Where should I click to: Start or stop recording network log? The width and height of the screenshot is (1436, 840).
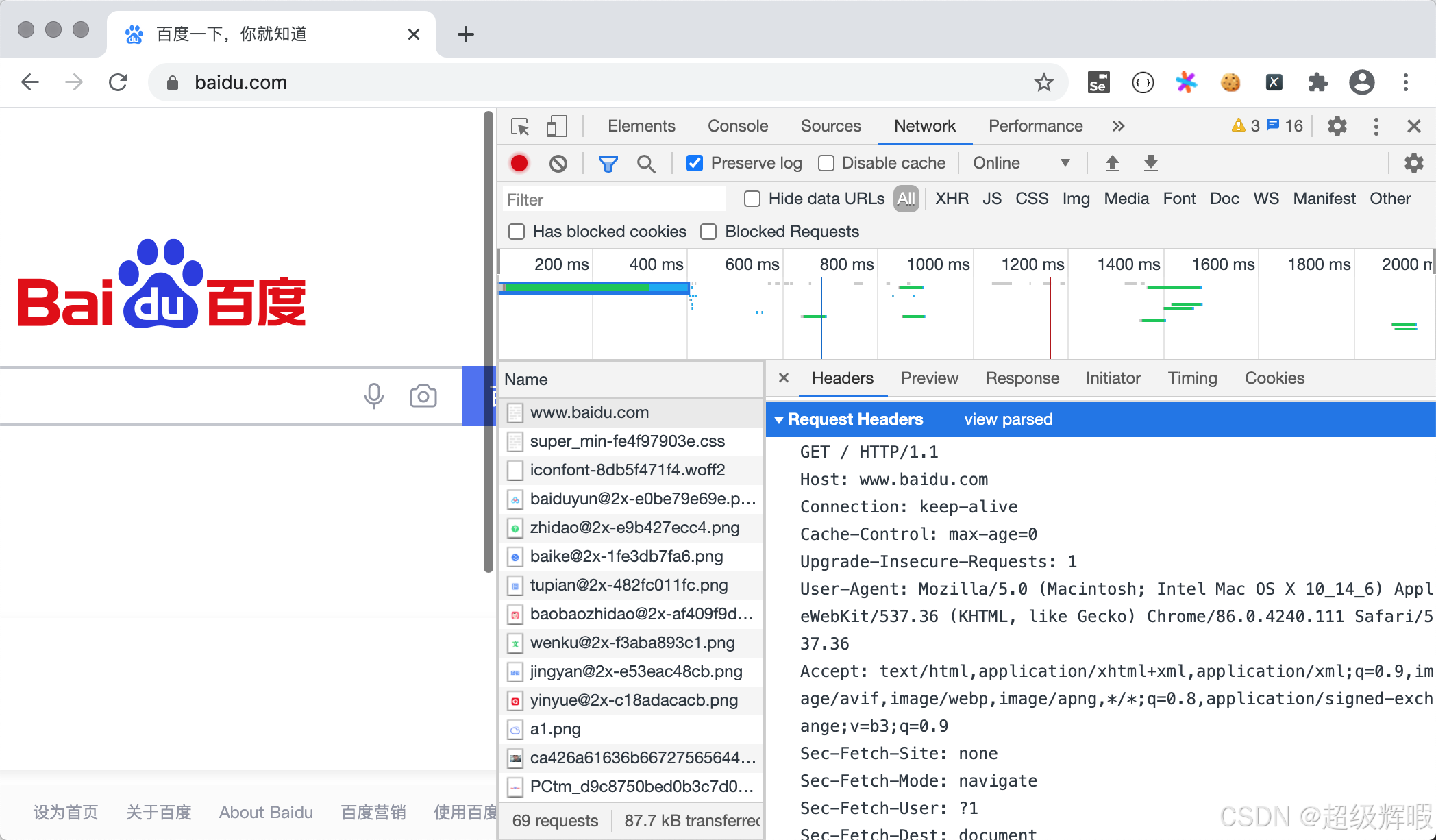click(519, 163)
